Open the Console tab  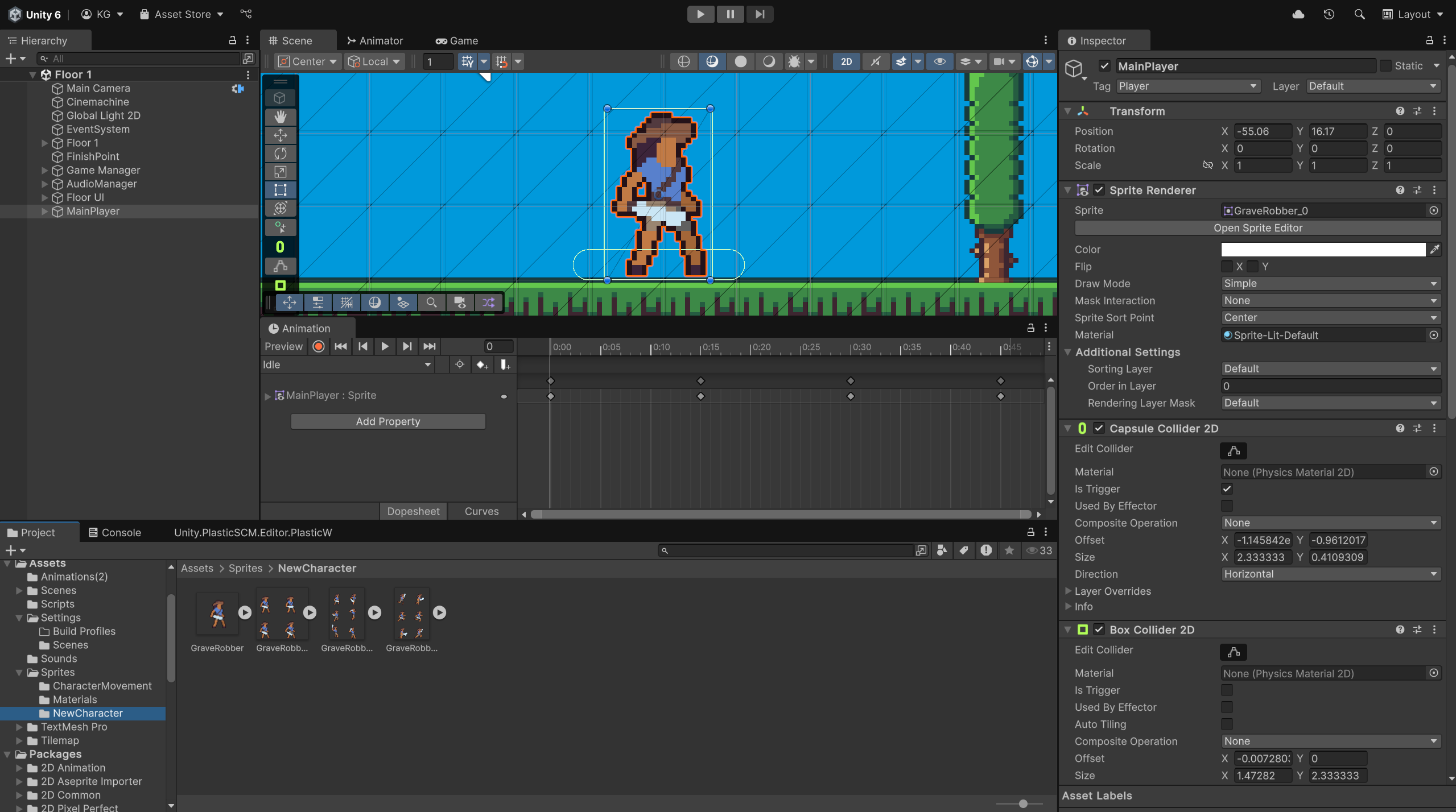point(114,533)
